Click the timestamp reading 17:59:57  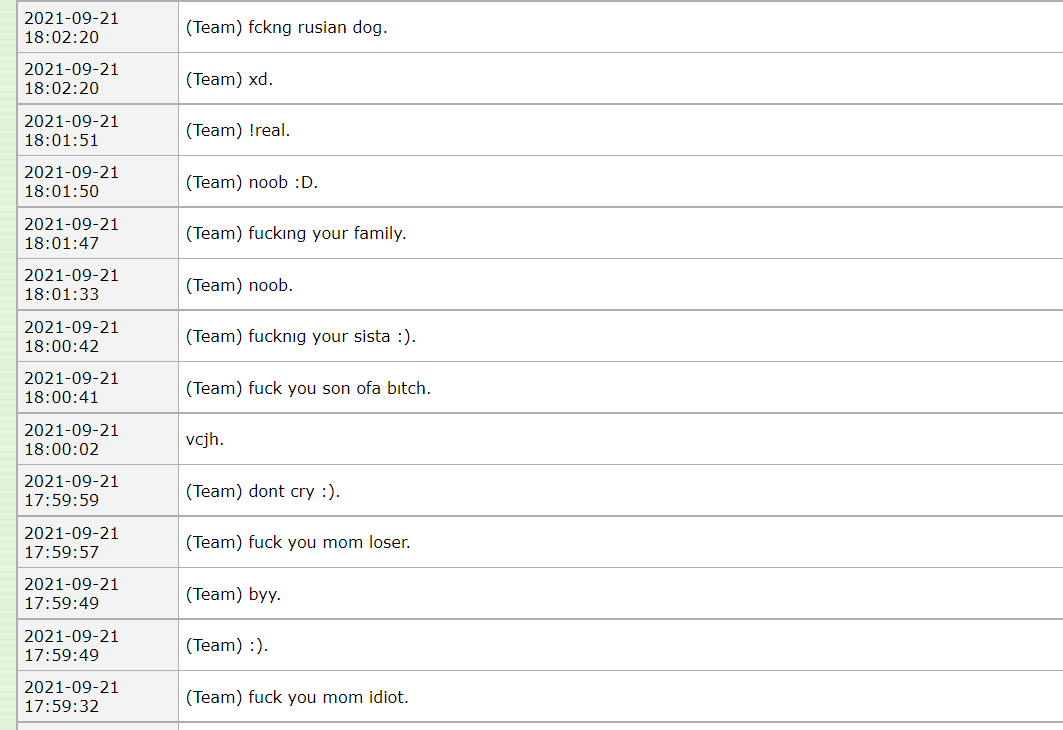pyautogui.click(x=71, y=542)
